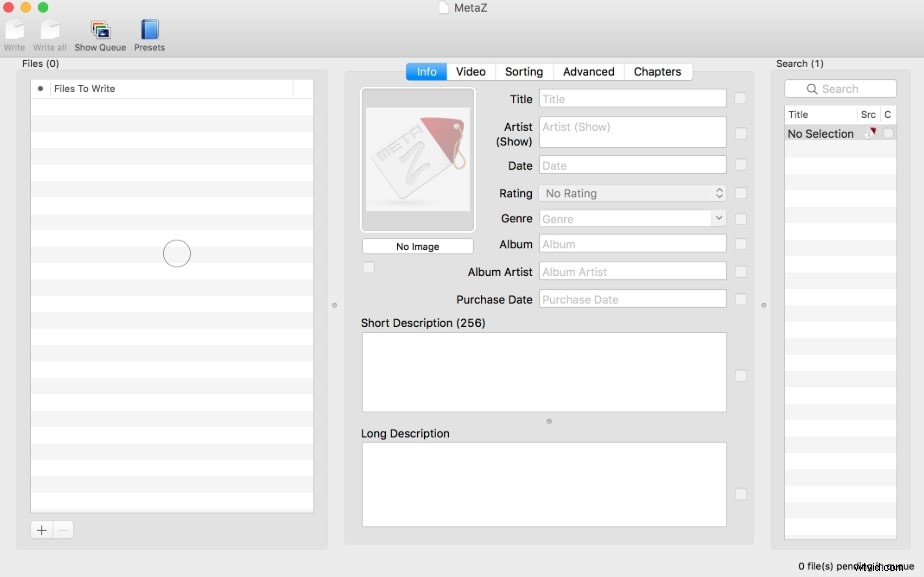Click the Rating stepper arrows
The image size is (924, 577).
[718, 193]
